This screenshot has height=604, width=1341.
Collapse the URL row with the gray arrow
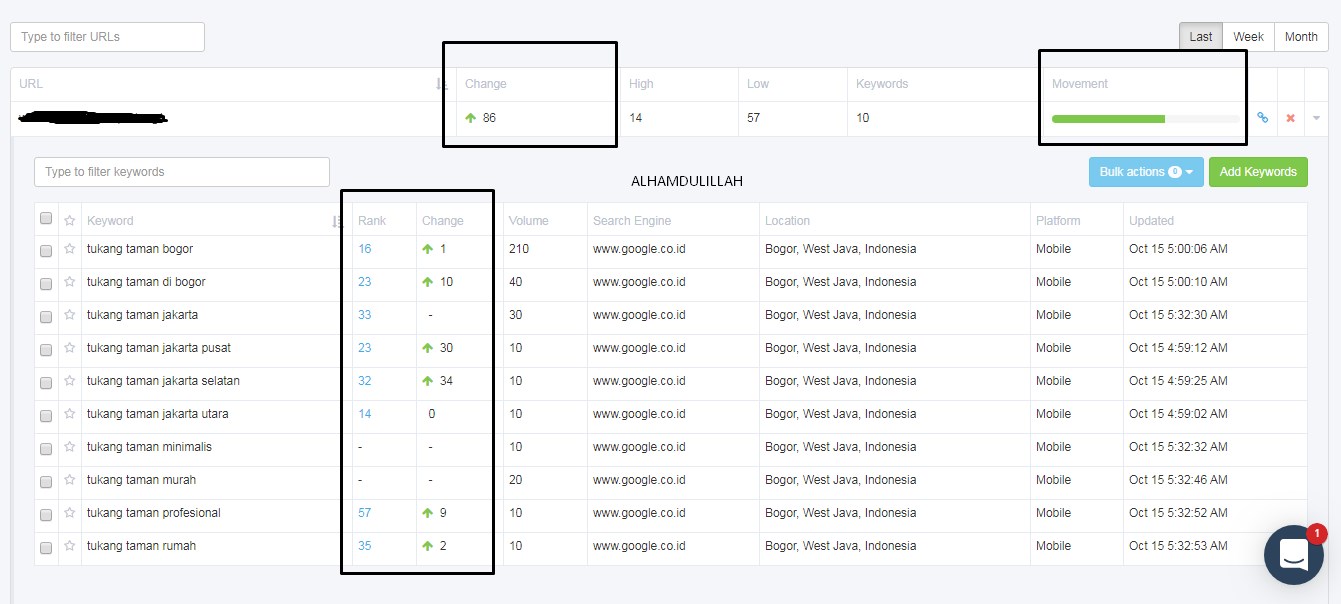(1316, 118)
